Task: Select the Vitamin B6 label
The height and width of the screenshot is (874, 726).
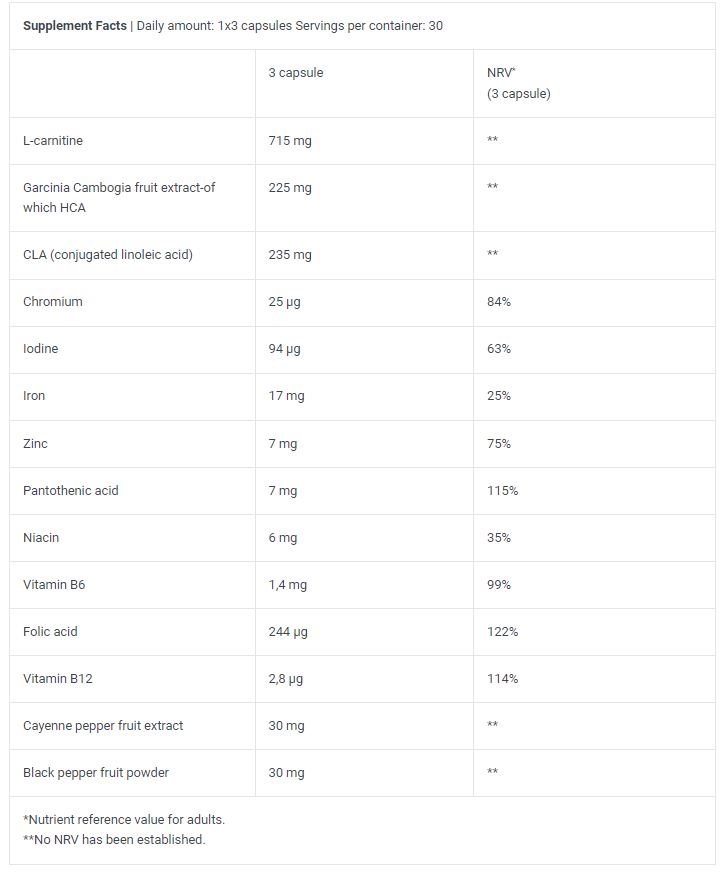Action: tap(54, 585)
